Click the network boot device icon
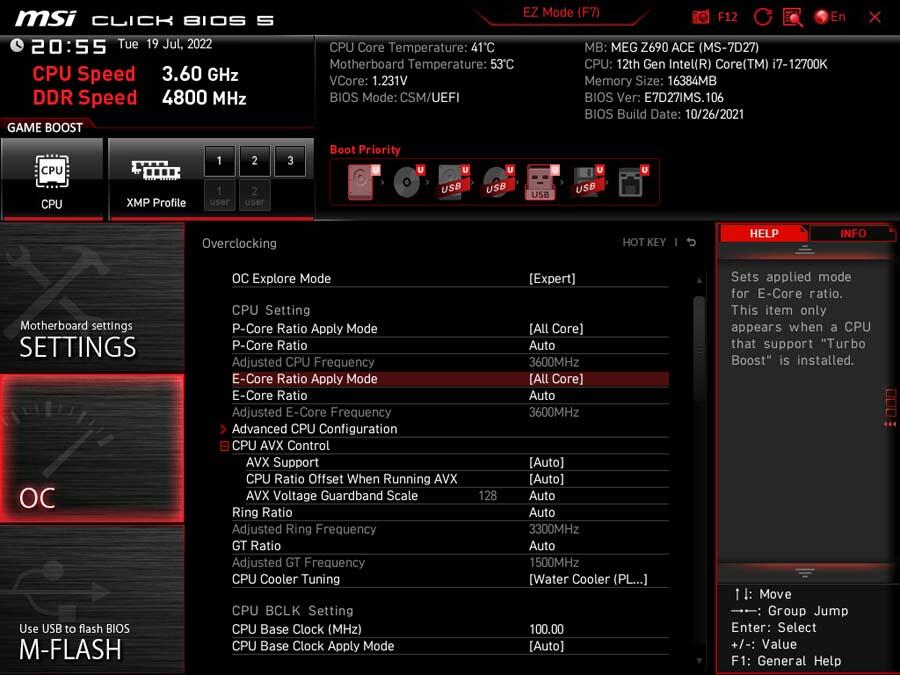Screen dimensions: 900x675 (633, 182)
